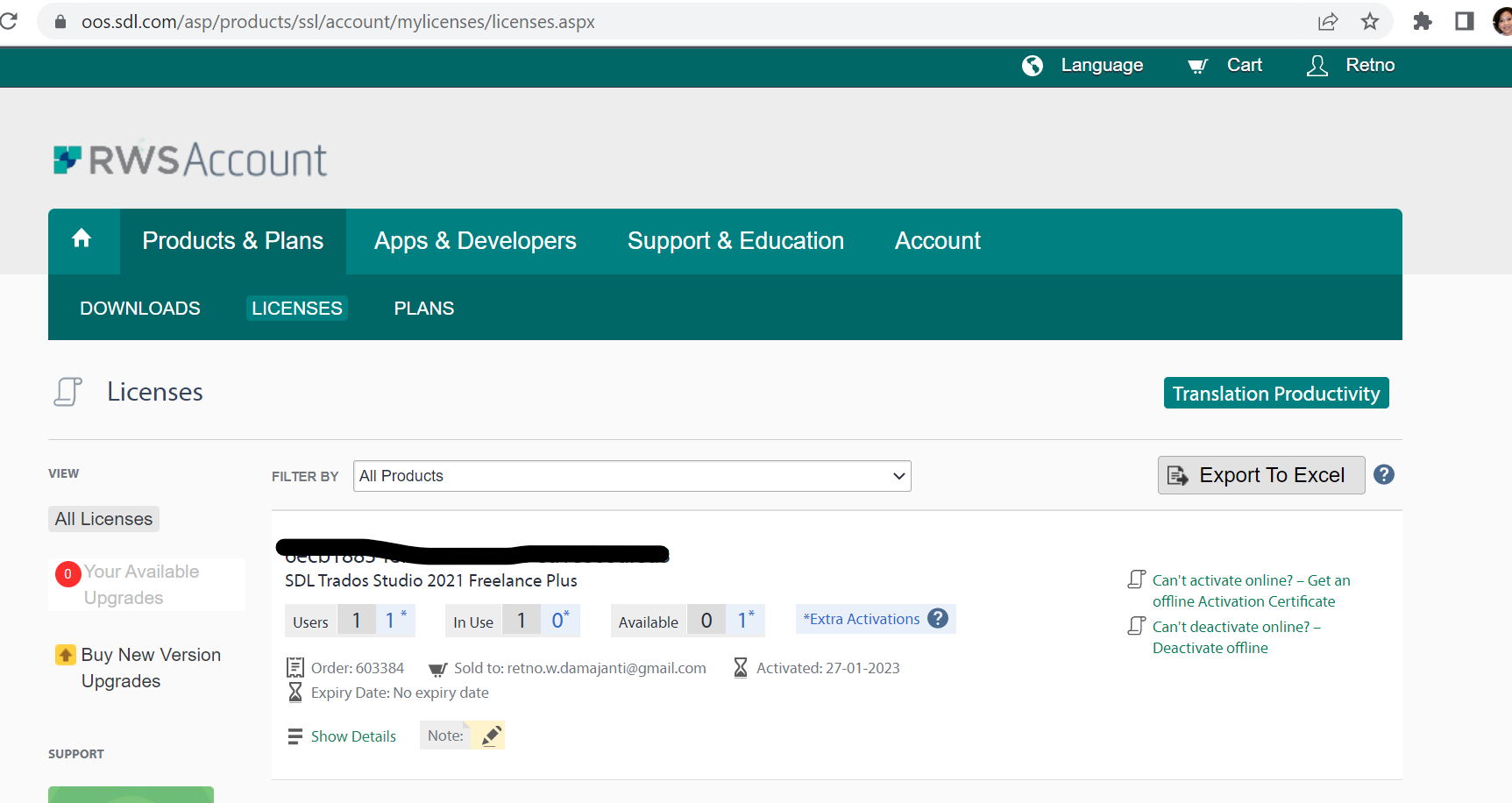The image size is (1512, 803).
Task: Click the Retno user account icon
Action: (1316, 65)
